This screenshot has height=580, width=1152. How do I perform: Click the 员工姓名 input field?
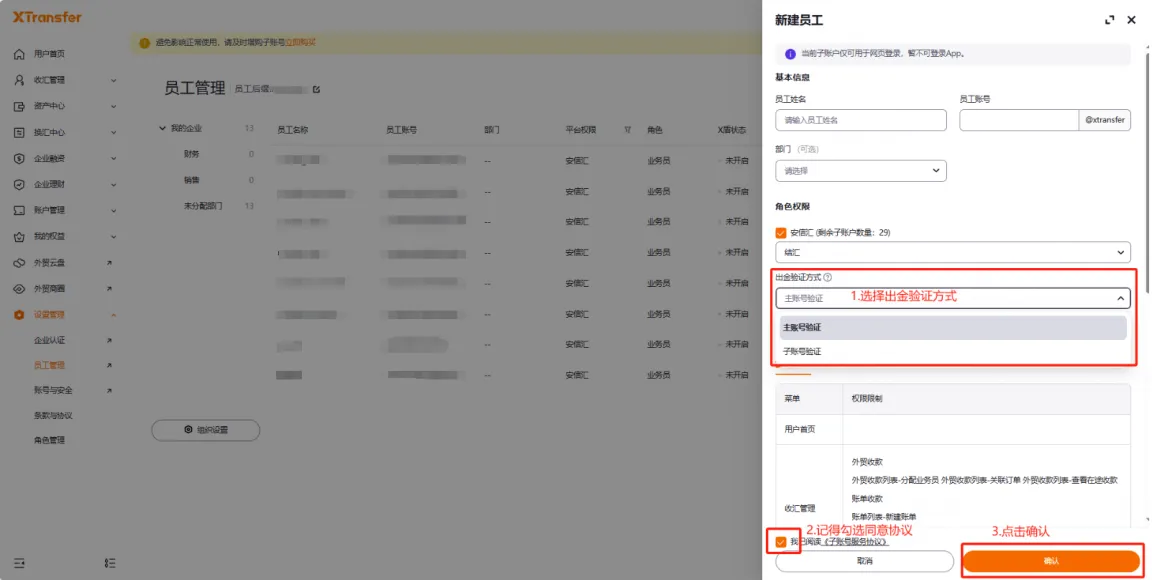[860, 120]
